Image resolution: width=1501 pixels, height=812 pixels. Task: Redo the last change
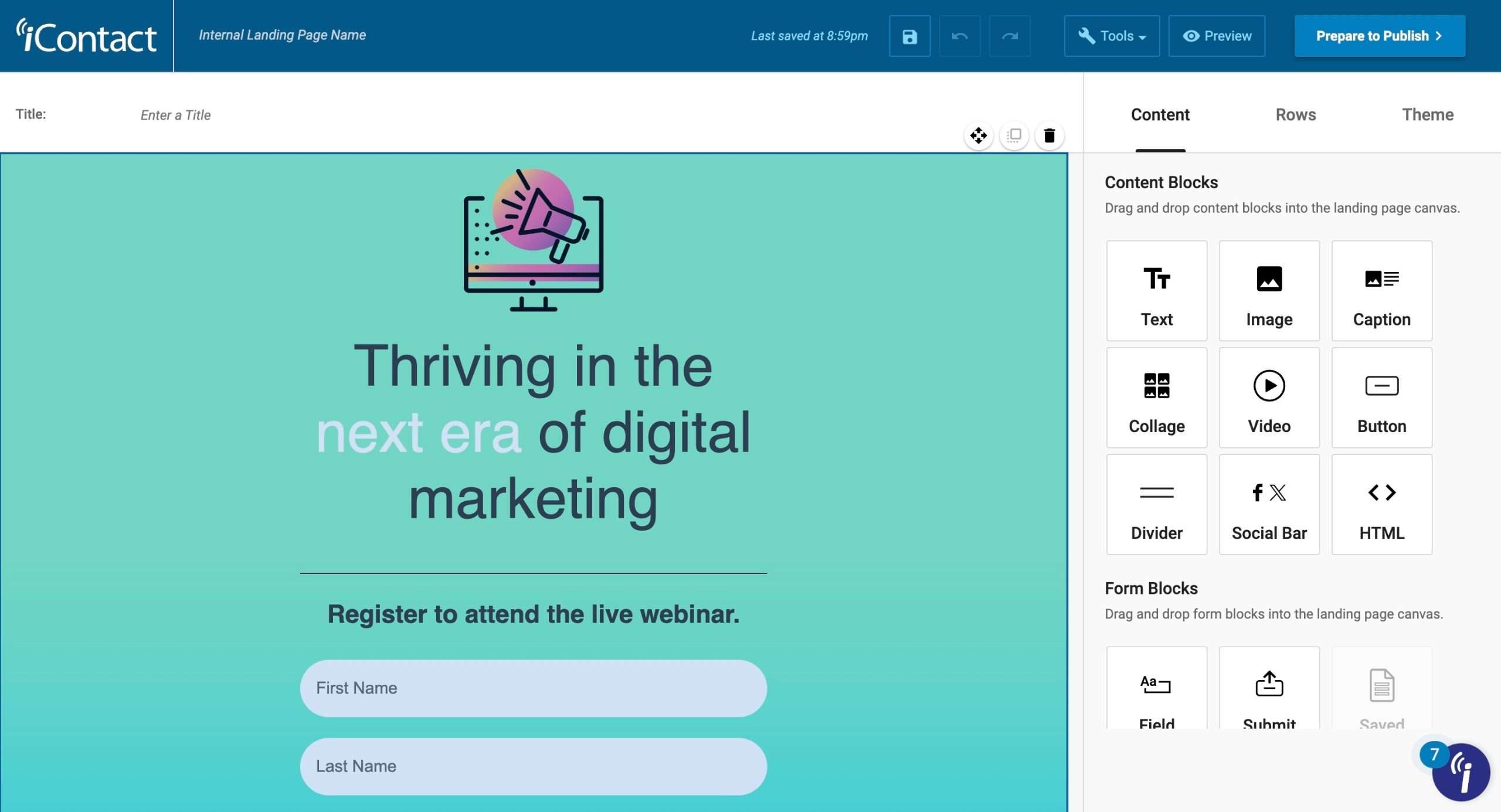[1010, 36]
